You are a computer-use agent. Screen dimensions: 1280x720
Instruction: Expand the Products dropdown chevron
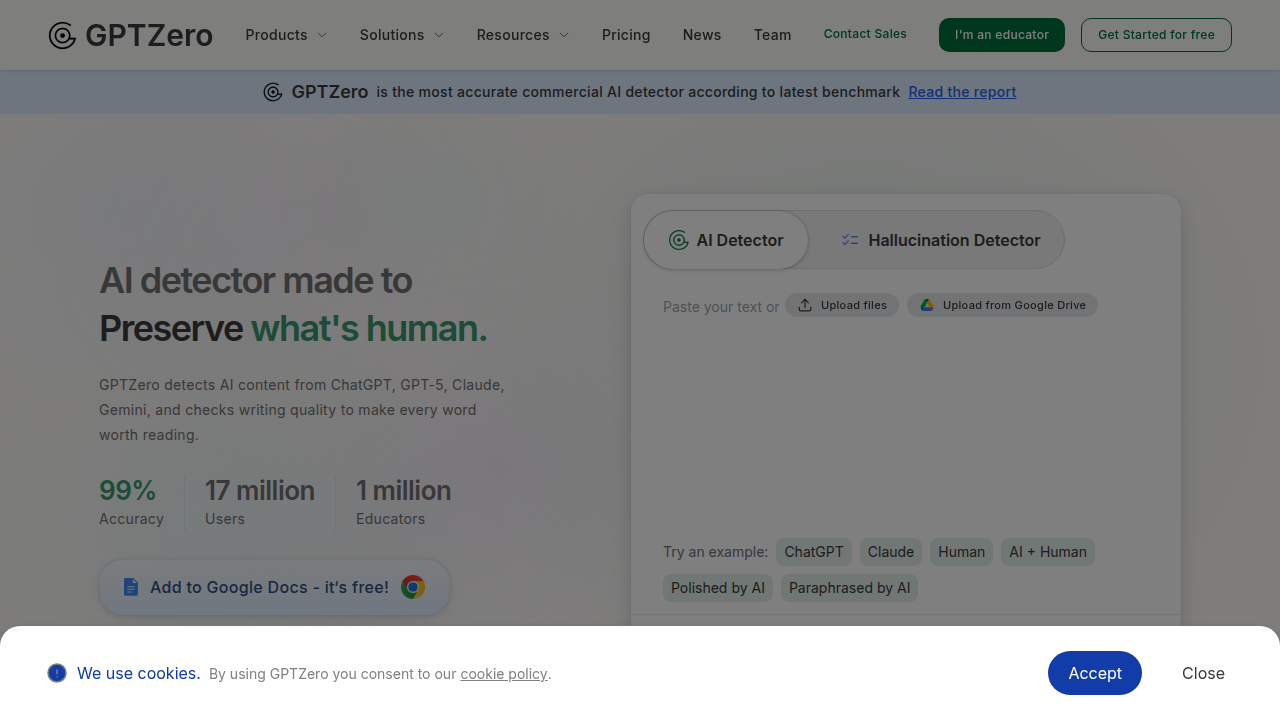pyautogui.click(x=322, y=35)
